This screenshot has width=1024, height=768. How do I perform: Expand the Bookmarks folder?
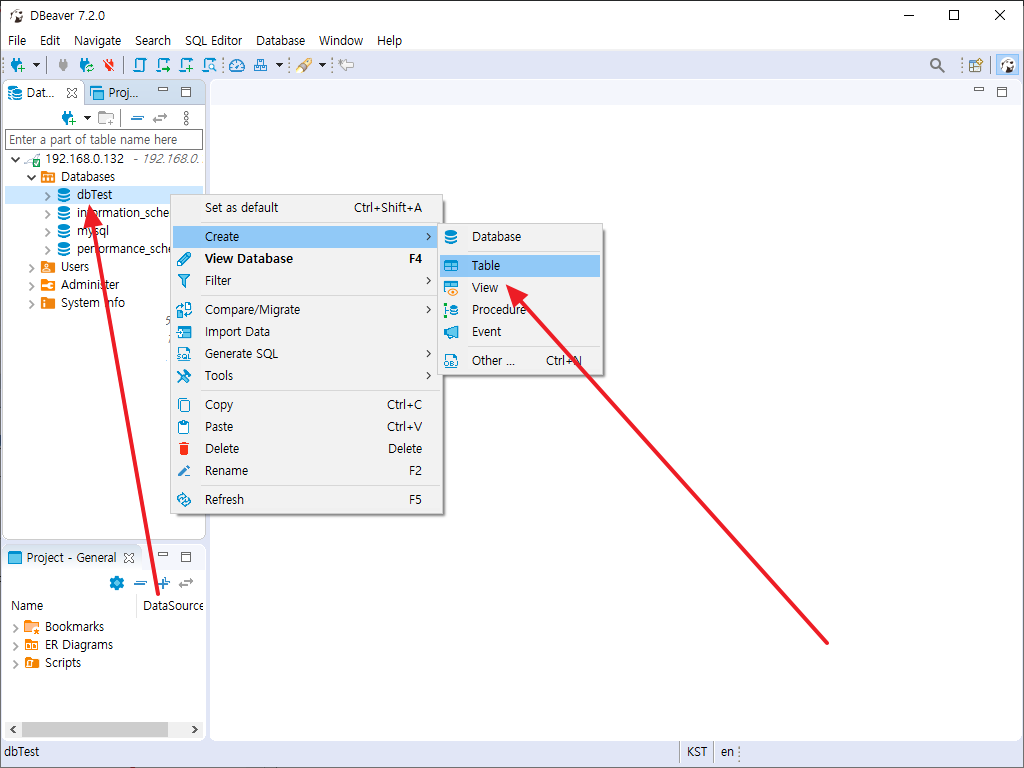16,628
